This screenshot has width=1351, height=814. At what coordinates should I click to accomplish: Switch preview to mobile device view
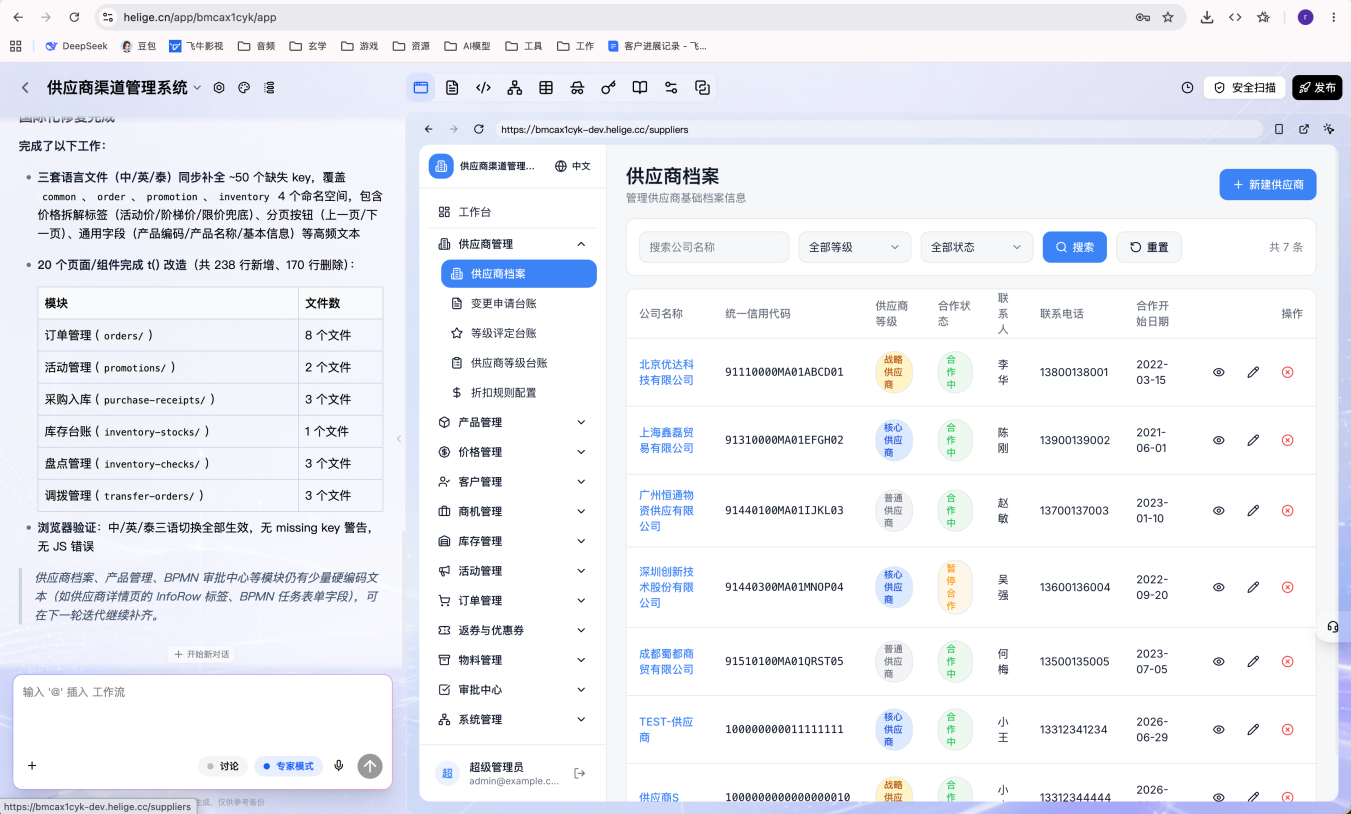coord(1279,129)
